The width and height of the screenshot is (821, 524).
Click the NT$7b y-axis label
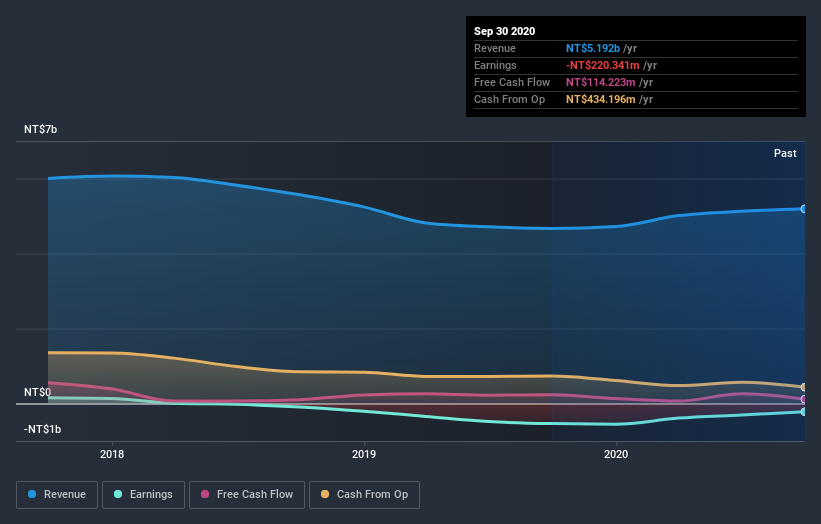click(40, 129)
